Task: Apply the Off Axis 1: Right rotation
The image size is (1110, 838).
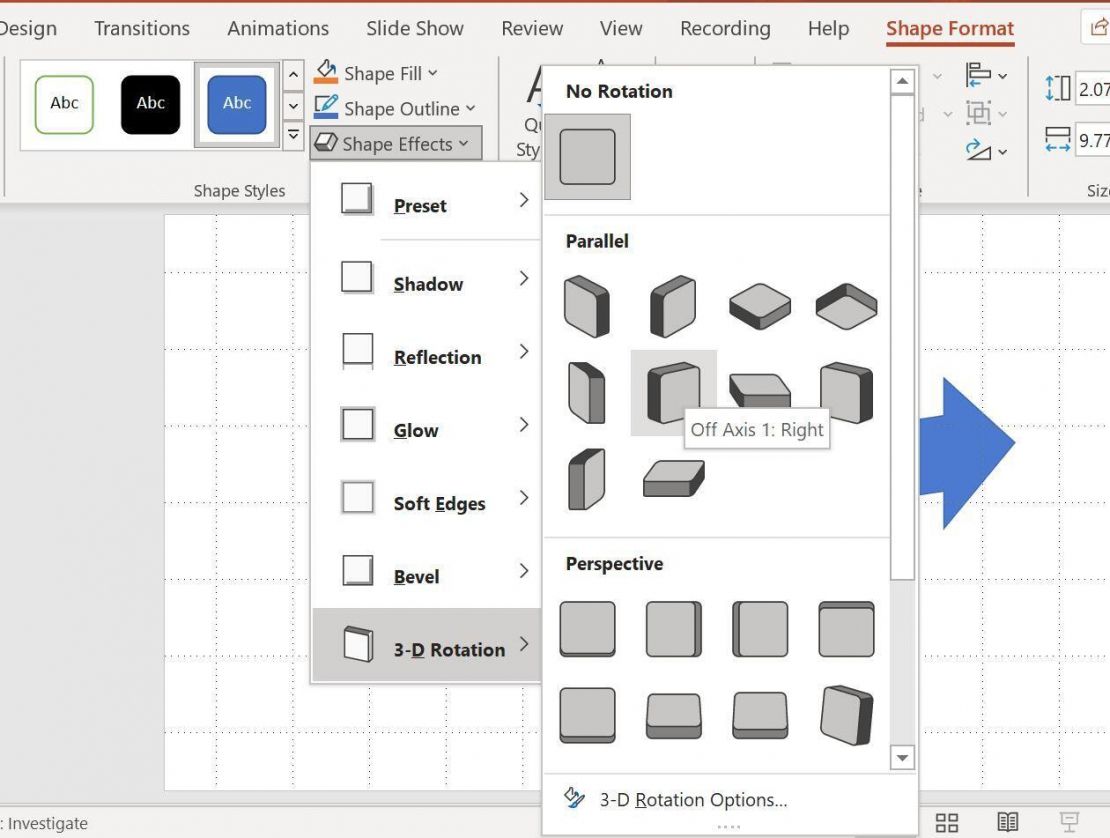Action: pos(673,392)
